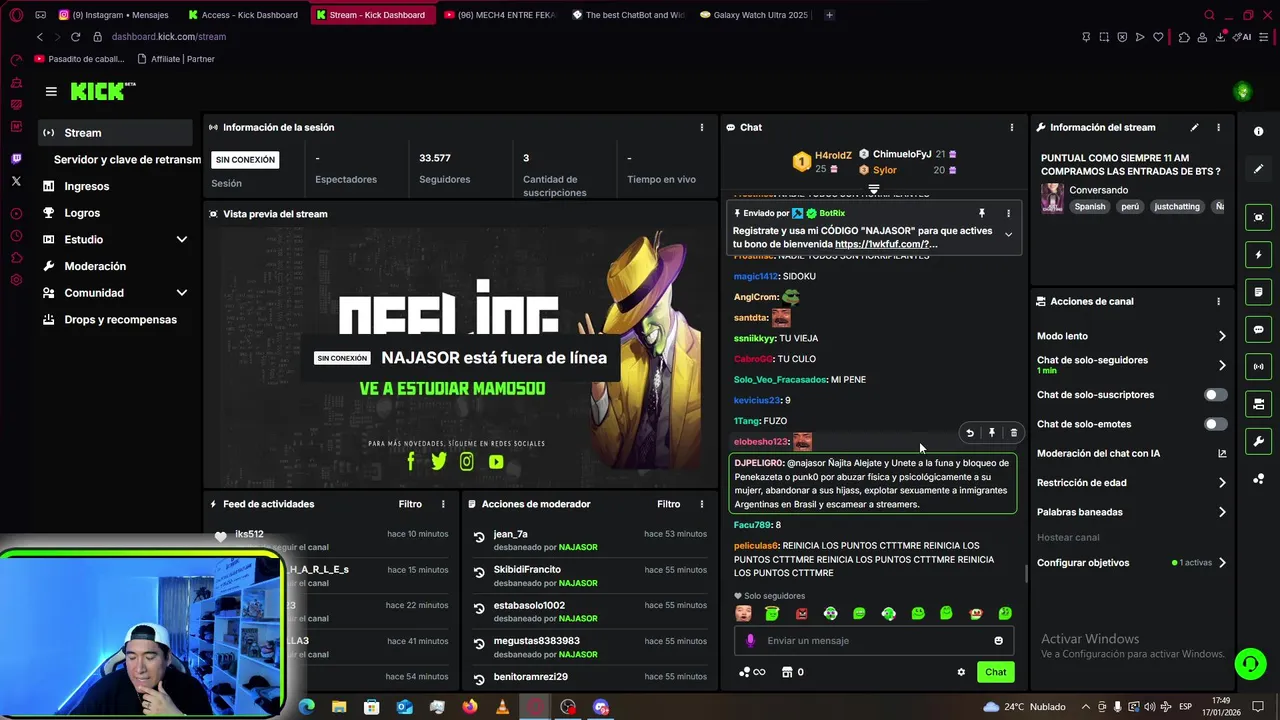This screenshot has width=1280, height=720.
Task: Toggle the document panel icon in right toolbar
Action: tap(1258, 292)
